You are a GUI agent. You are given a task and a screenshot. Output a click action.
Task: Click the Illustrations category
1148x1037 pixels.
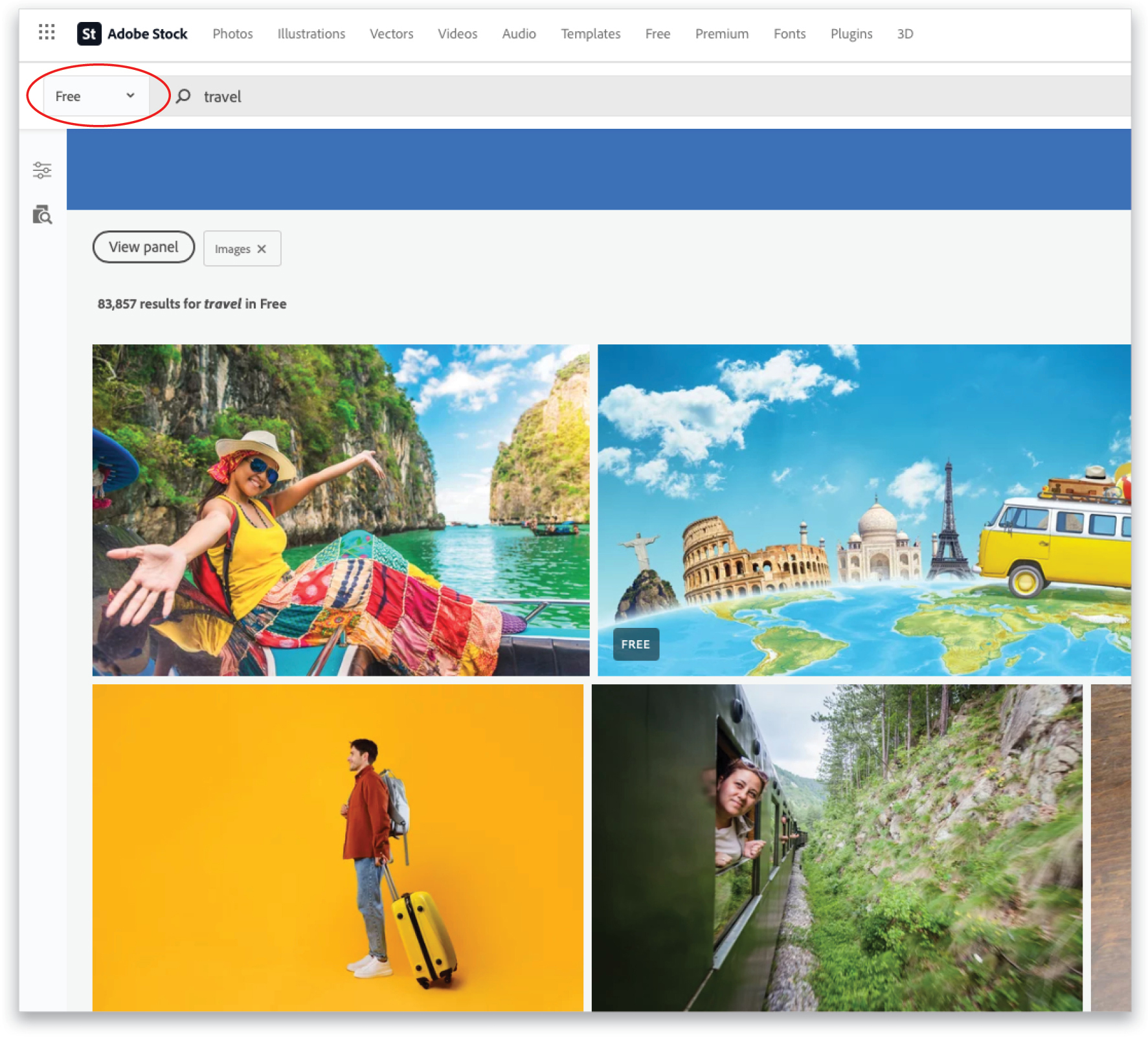click(x=311, y=34)
